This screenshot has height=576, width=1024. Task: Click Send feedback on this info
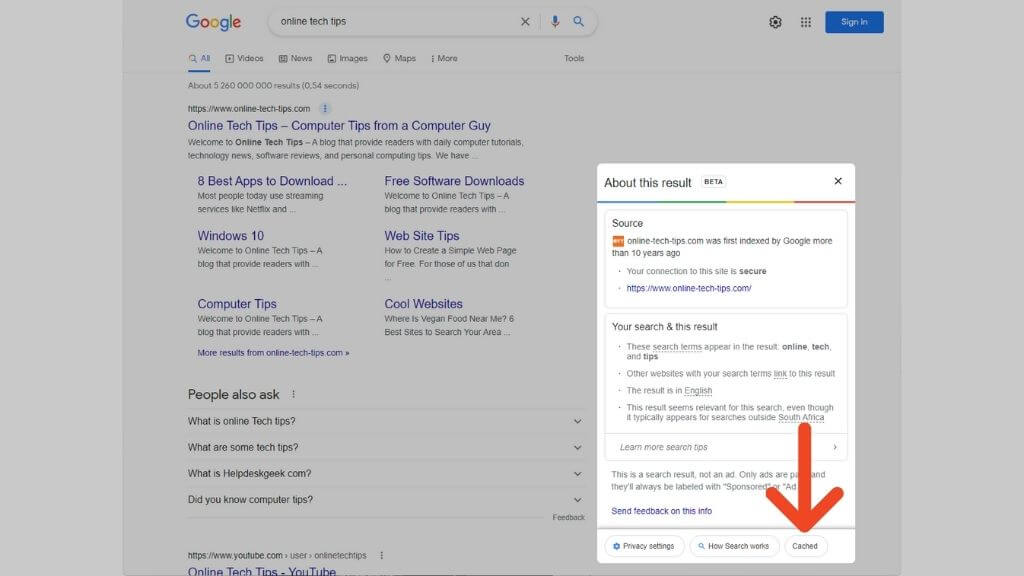coord(662,511)
